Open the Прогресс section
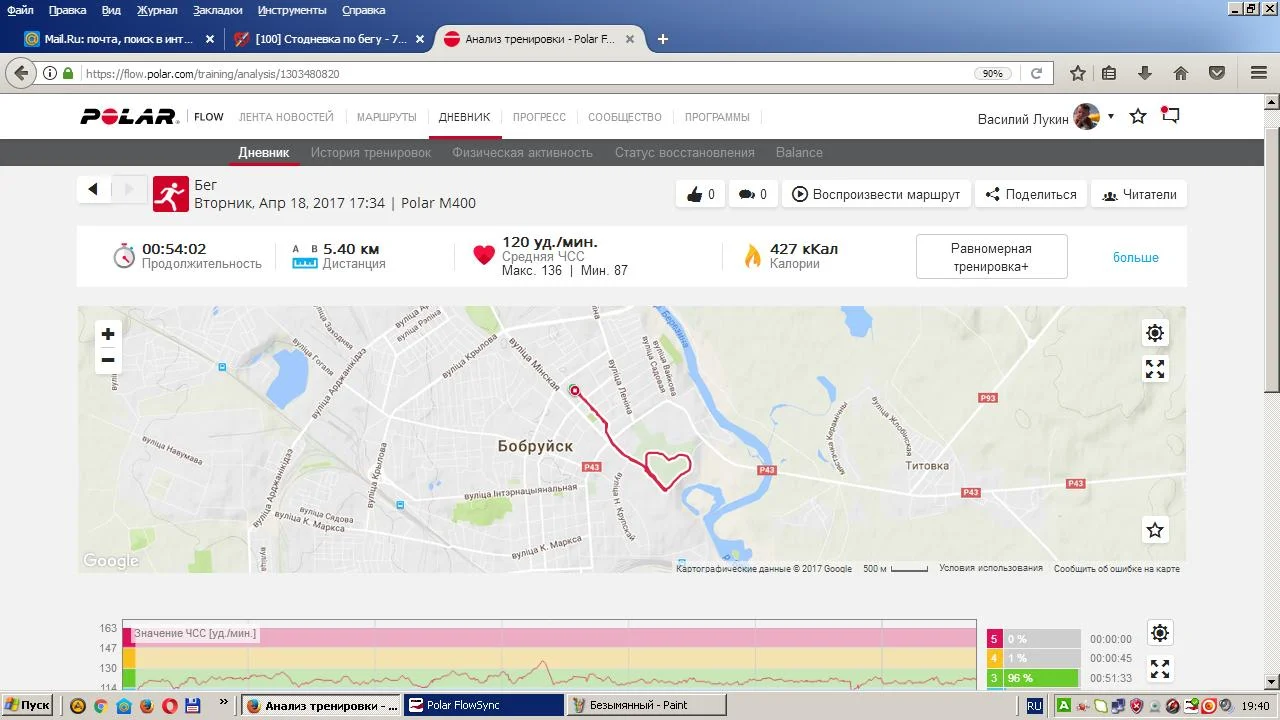The height and width of the screenshot is (720, 1280). pyautogui.click(x=539, y=117)
